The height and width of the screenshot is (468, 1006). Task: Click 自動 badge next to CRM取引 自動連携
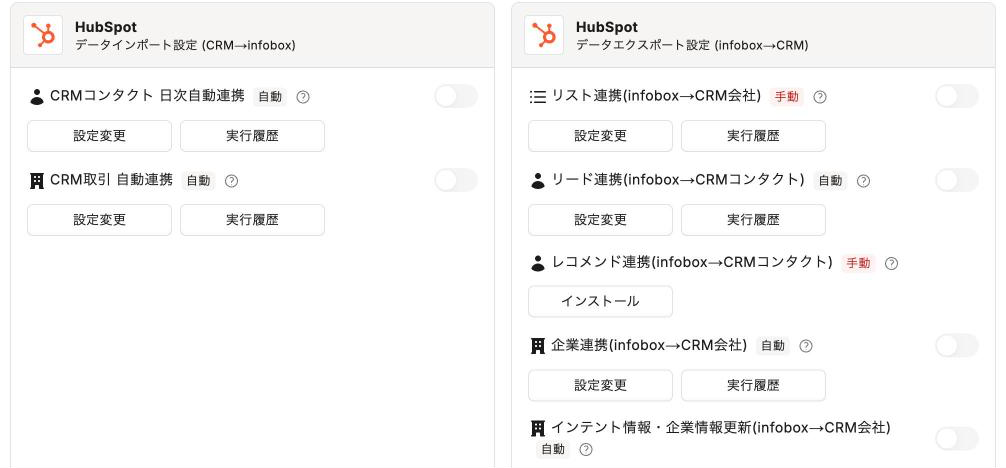198,181
